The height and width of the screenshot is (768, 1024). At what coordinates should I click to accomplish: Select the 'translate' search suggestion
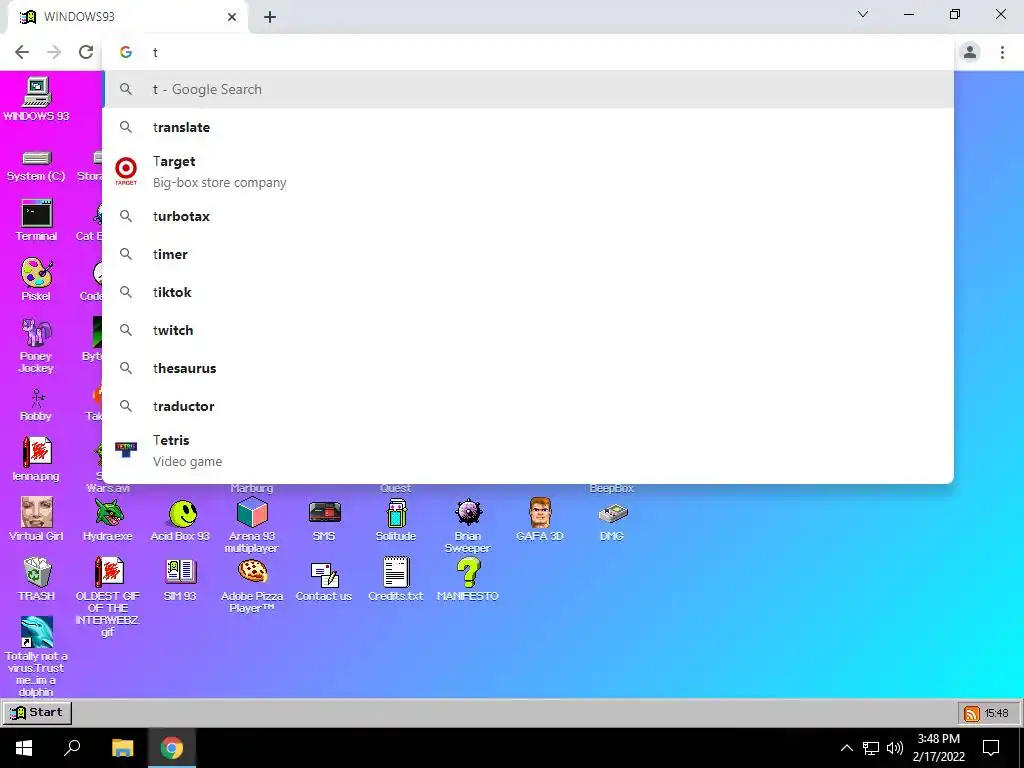[x=528, y=127]
